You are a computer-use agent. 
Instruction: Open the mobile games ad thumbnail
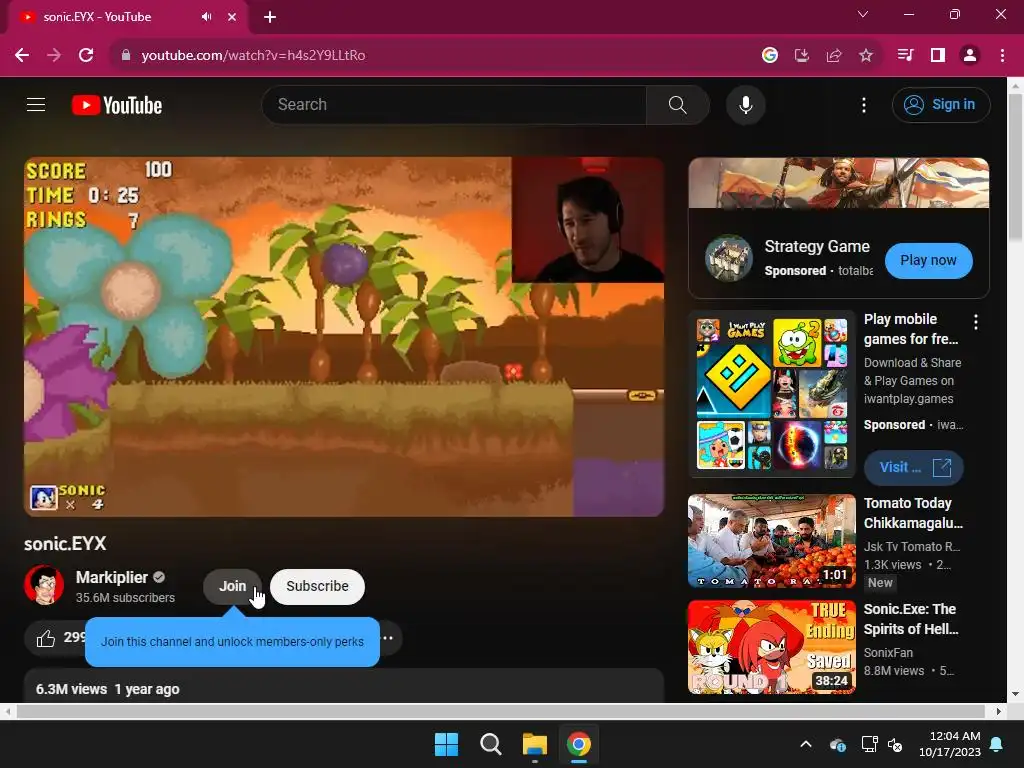tap(772, 393)
